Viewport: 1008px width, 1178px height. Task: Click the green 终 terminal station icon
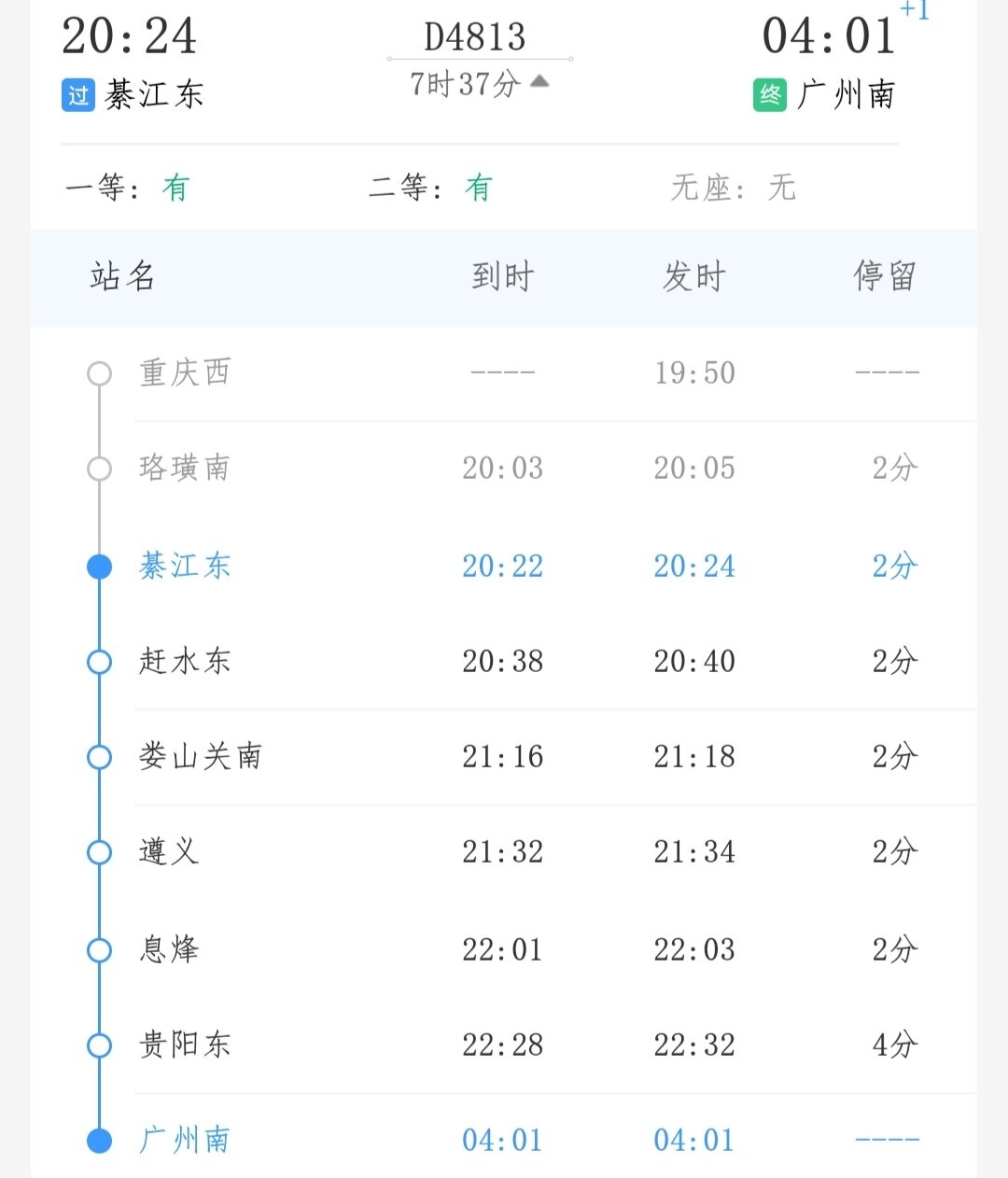click(x=770, y=95)
